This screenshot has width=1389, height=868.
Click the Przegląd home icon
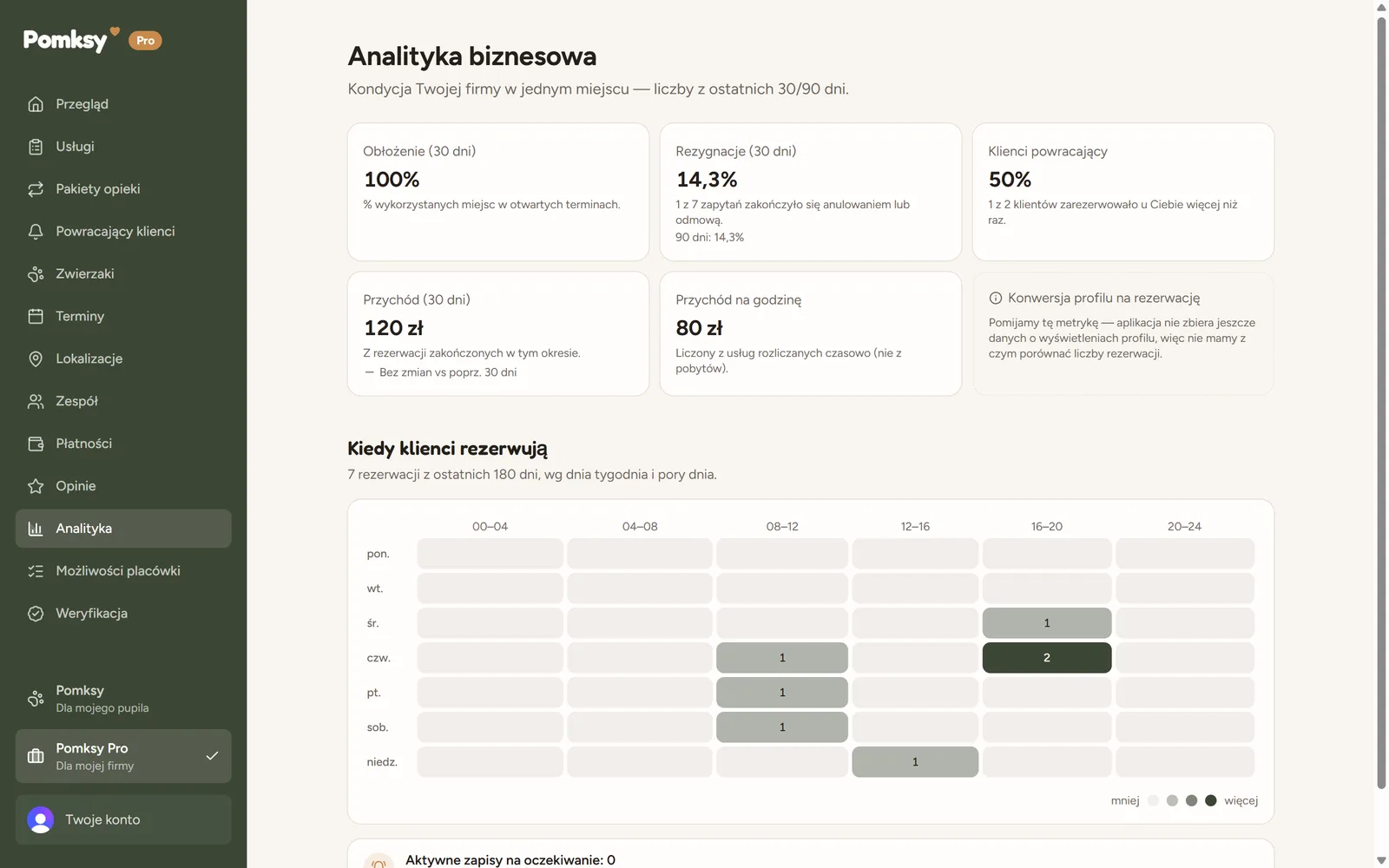coord(36,104)
